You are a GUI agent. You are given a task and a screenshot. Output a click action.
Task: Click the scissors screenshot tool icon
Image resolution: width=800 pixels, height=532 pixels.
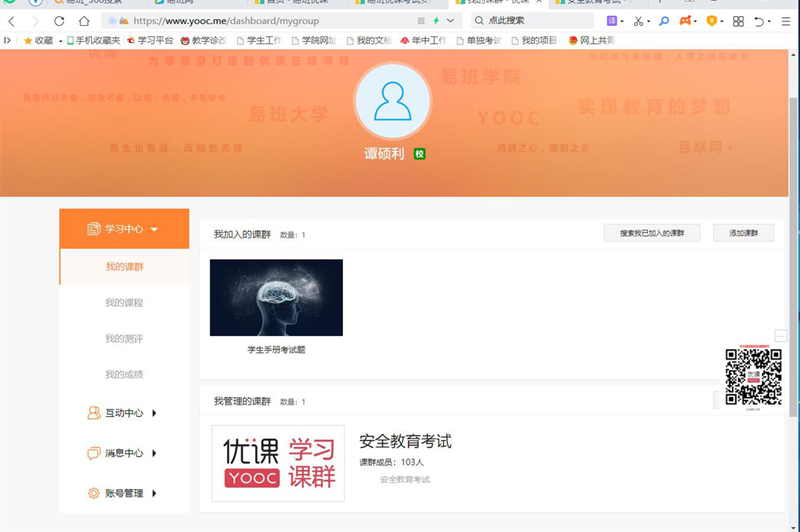638,20
